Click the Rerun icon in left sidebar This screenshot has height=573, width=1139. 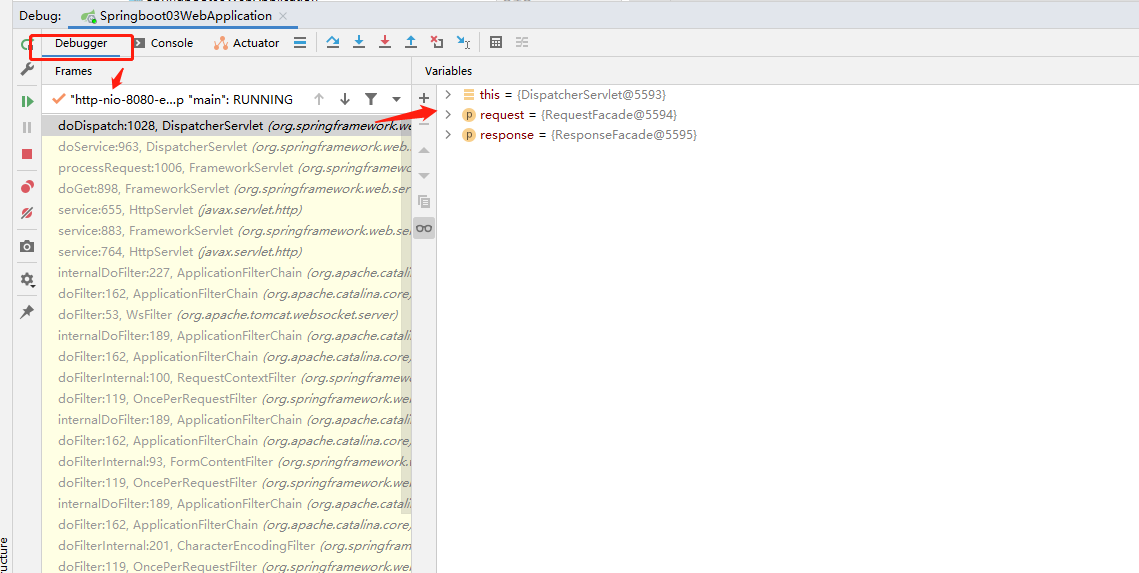27,44
